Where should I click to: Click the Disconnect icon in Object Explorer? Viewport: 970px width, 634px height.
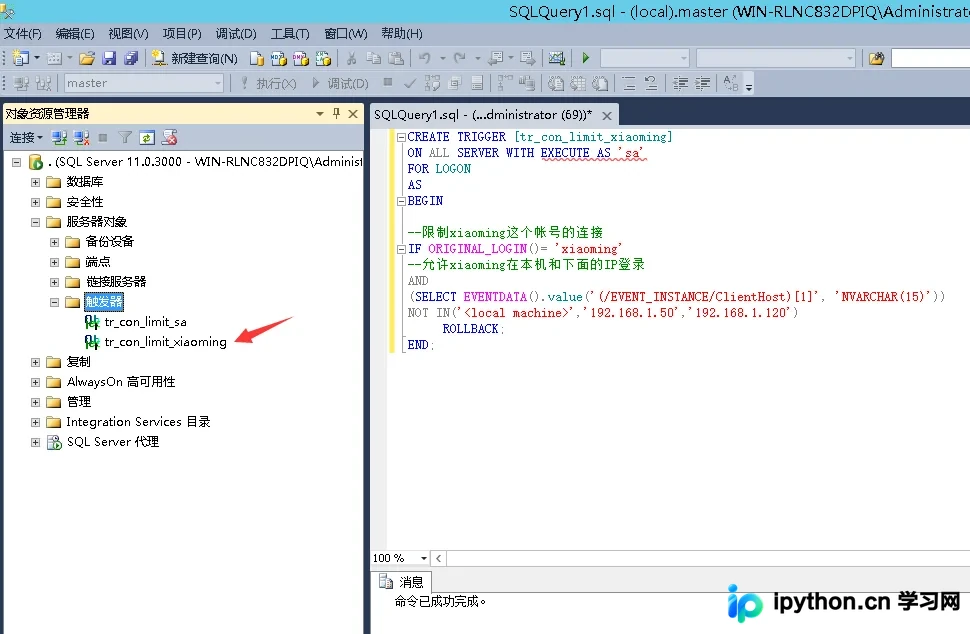82,137
